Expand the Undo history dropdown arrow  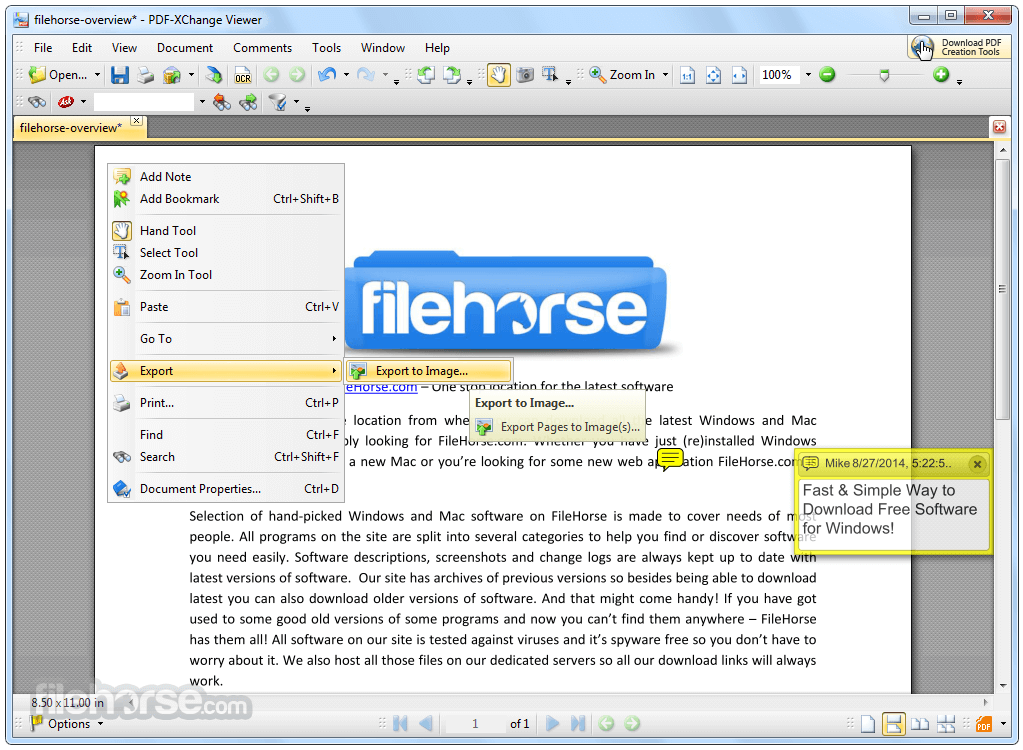(346, 75)
